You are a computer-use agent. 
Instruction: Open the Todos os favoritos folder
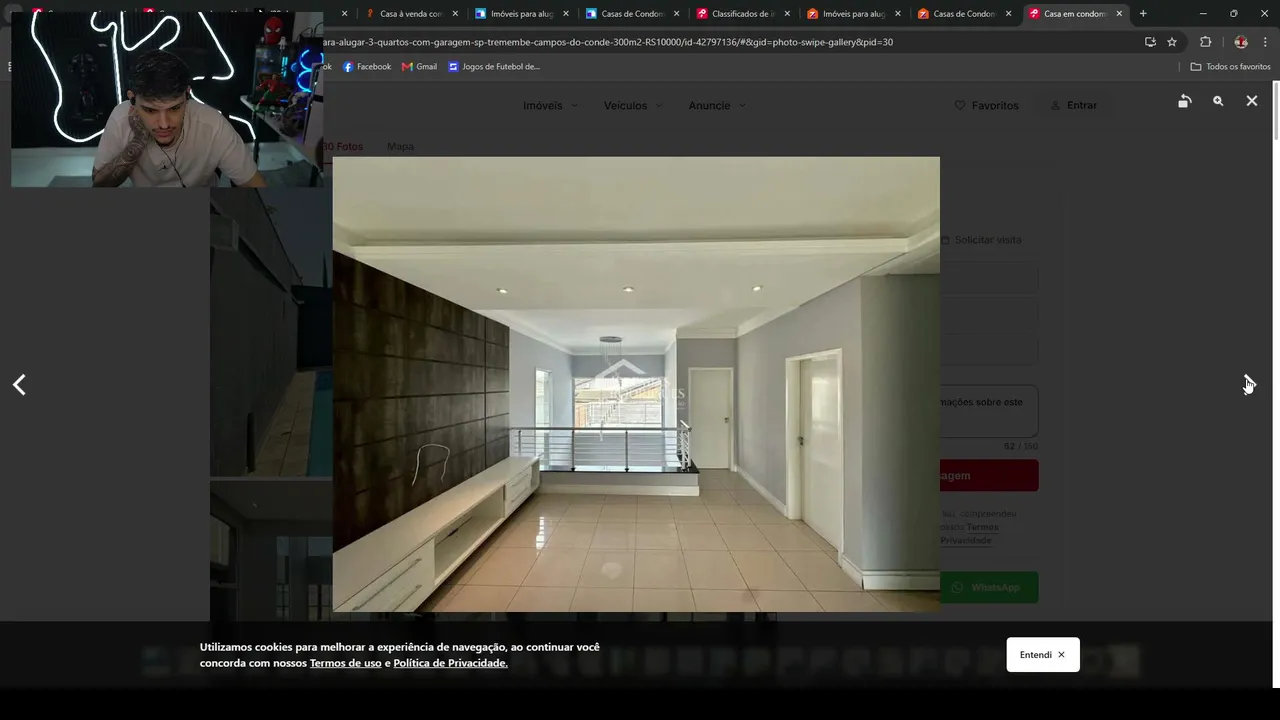click(x=1230, y=67)
